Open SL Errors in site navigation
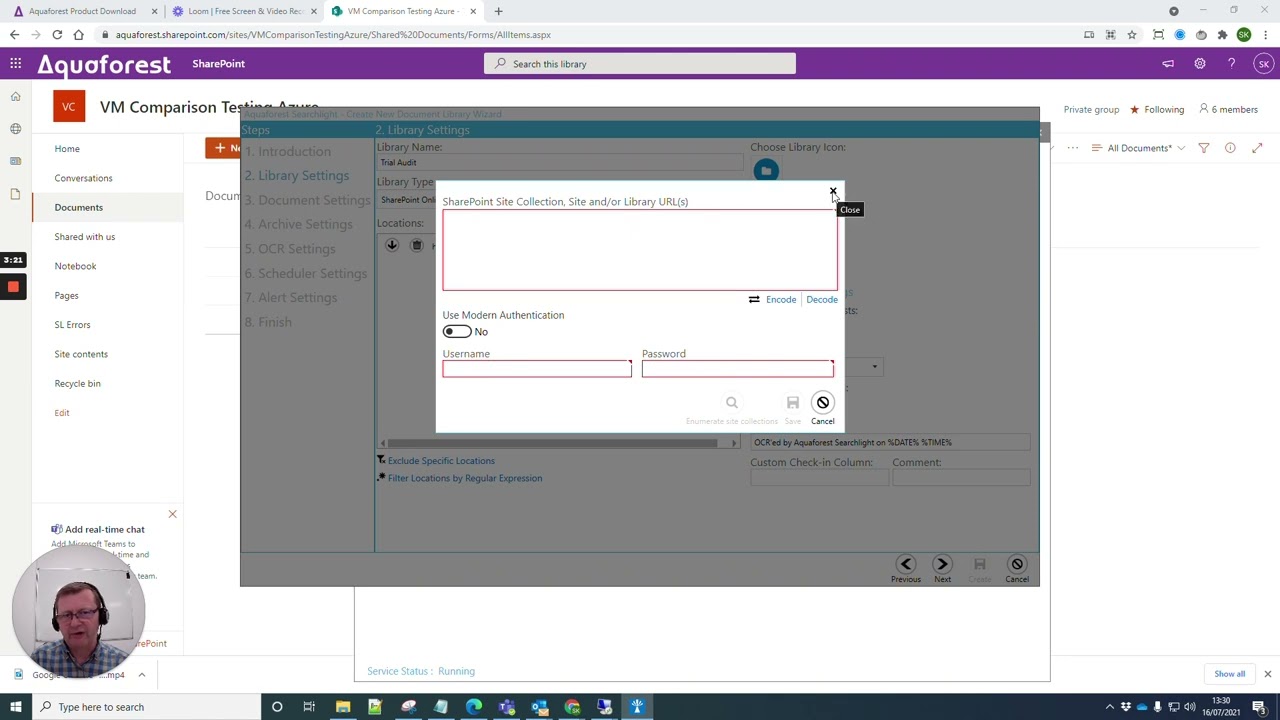The width and height of the screenshot is (1280, 720). 72,325
